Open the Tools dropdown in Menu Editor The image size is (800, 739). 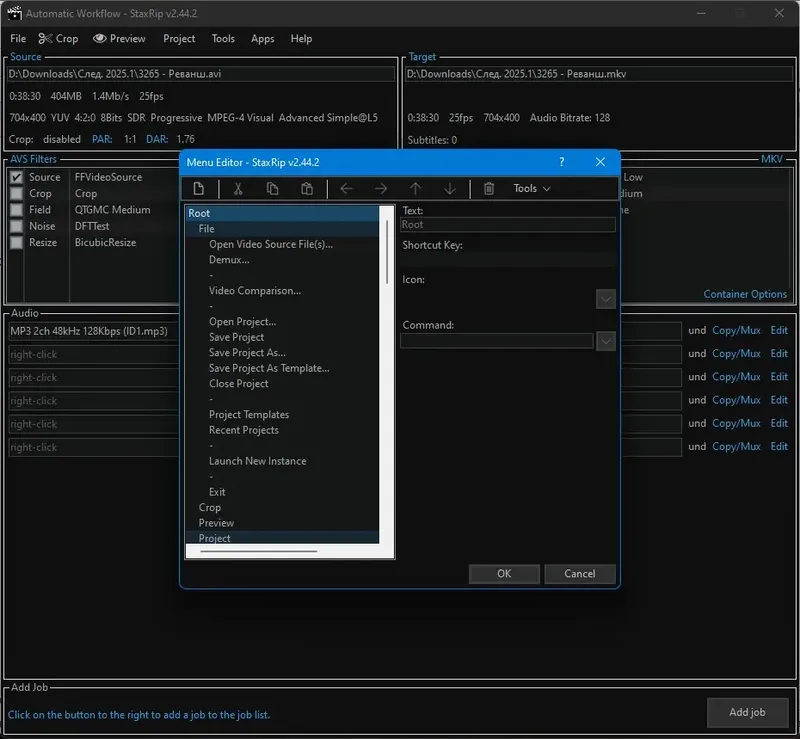(531, 189)
